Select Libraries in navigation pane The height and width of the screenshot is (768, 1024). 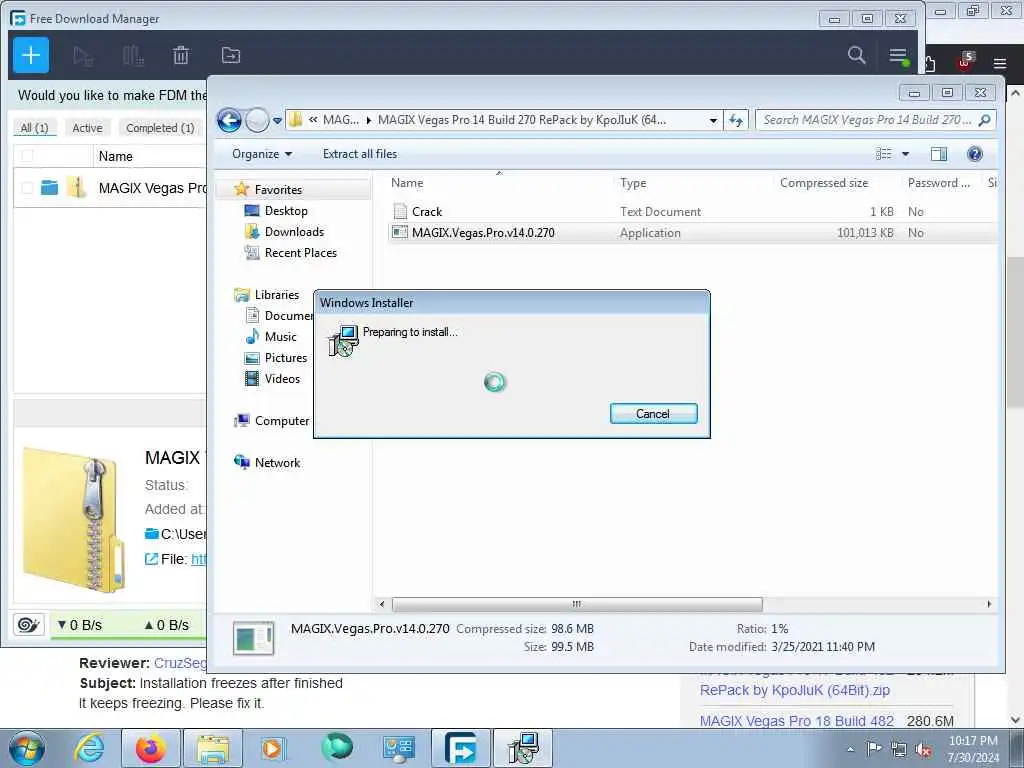[276, 295]
